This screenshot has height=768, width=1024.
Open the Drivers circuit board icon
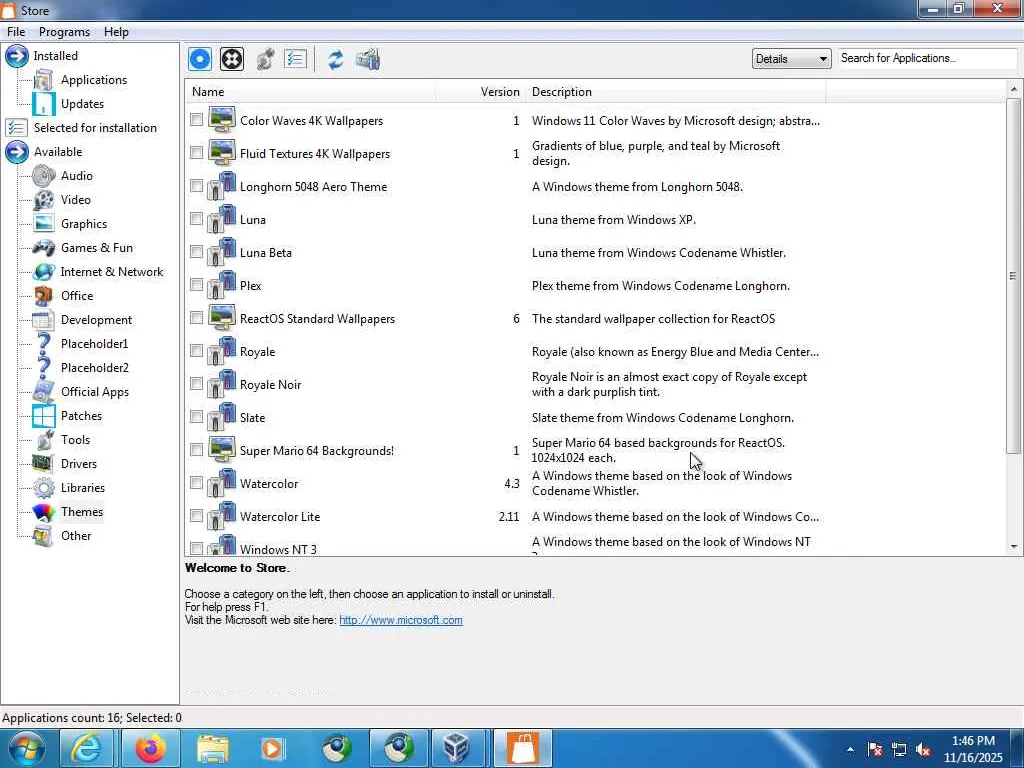pos(44,464)
